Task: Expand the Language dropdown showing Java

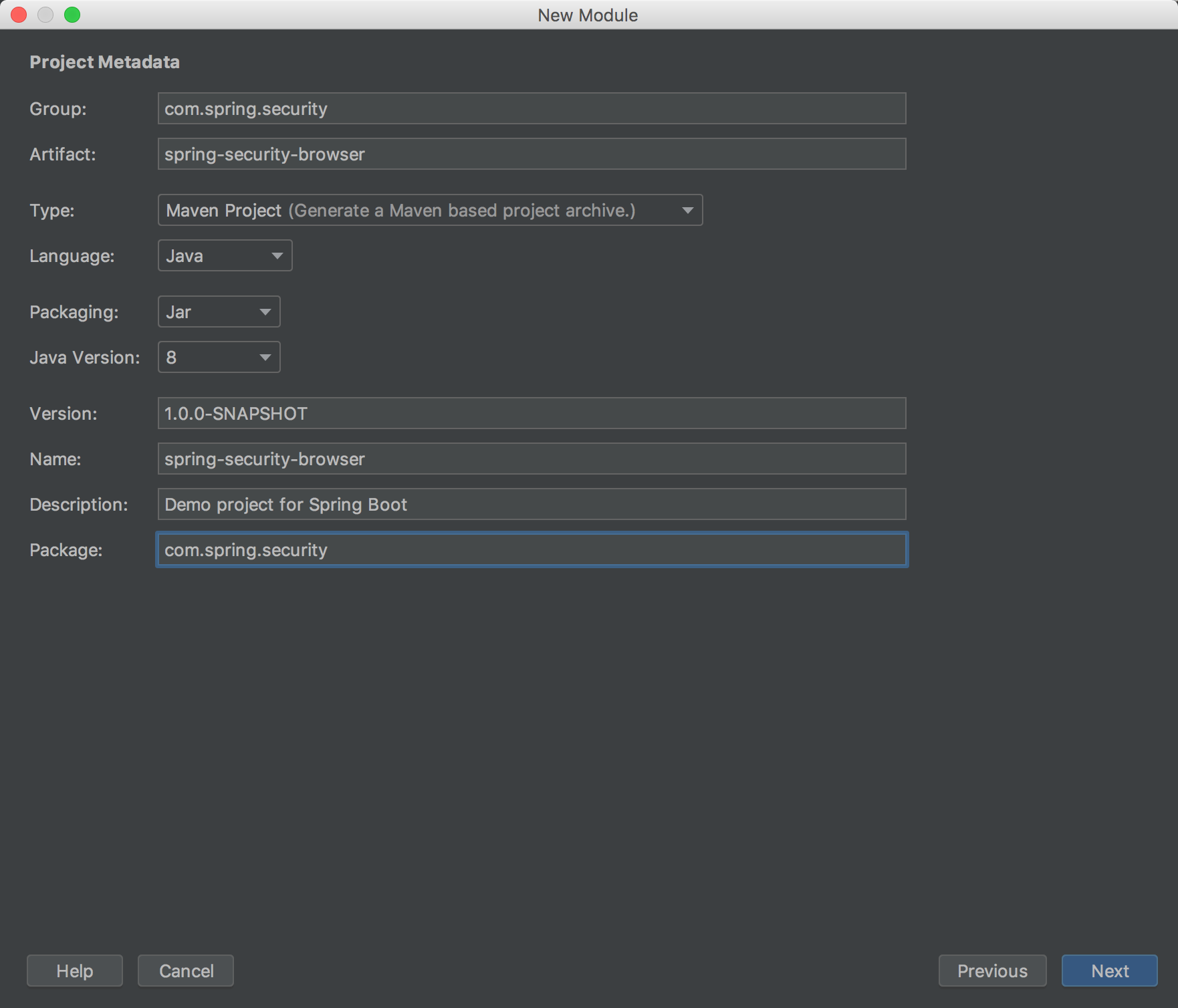Action: coord(225,255)
